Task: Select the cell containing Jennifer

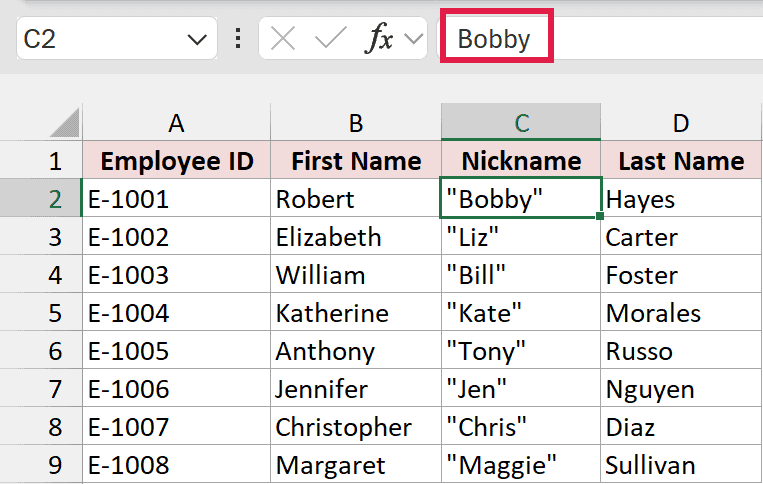Action: [x=356, y=388]
